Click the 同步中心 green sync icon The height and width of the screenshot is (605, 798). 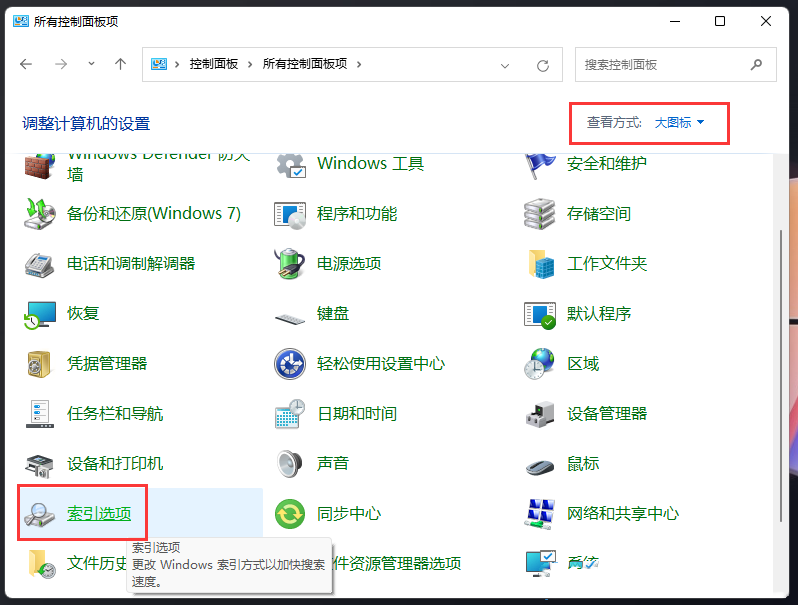289,514
